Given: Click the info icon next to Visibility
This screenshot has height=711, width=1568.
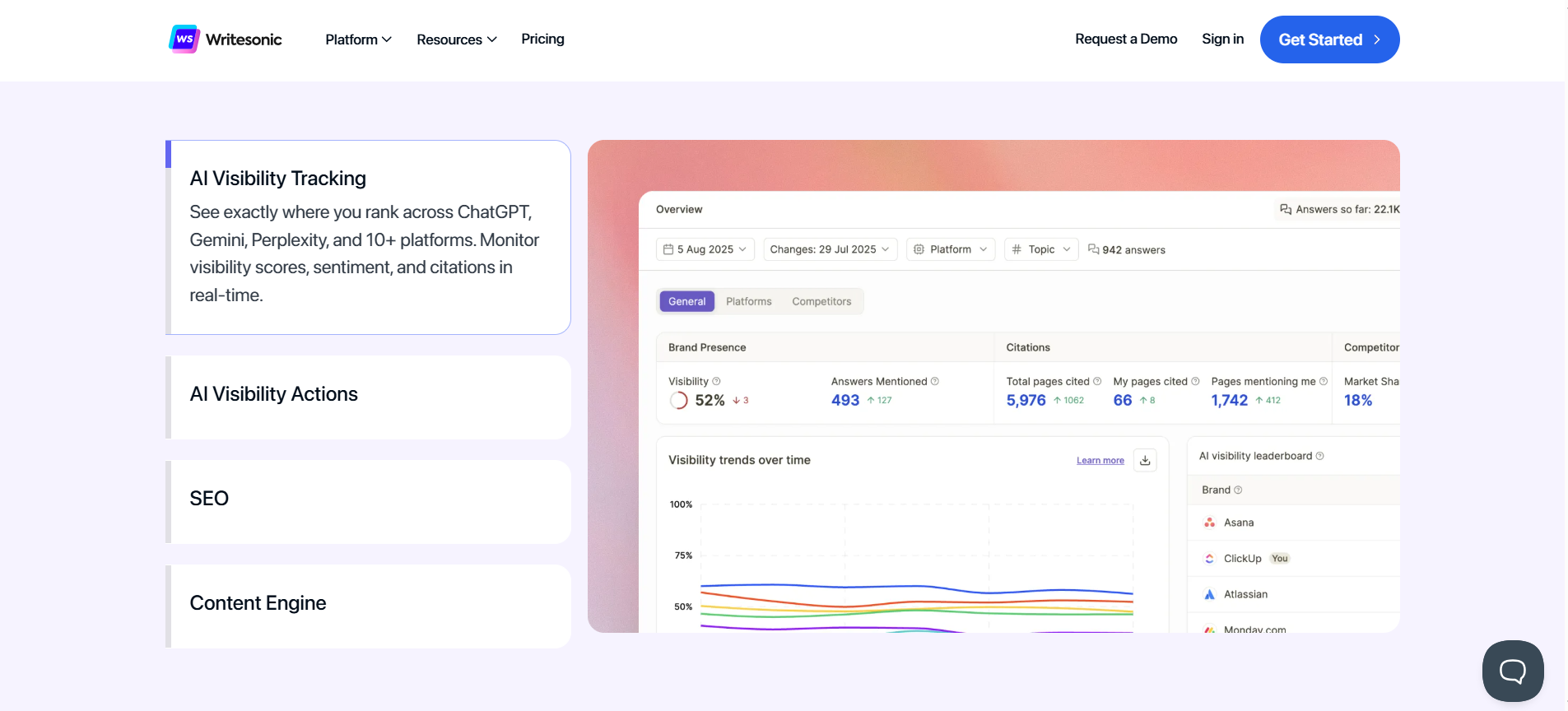Looking at the screenshot, I should coord(716,381).
